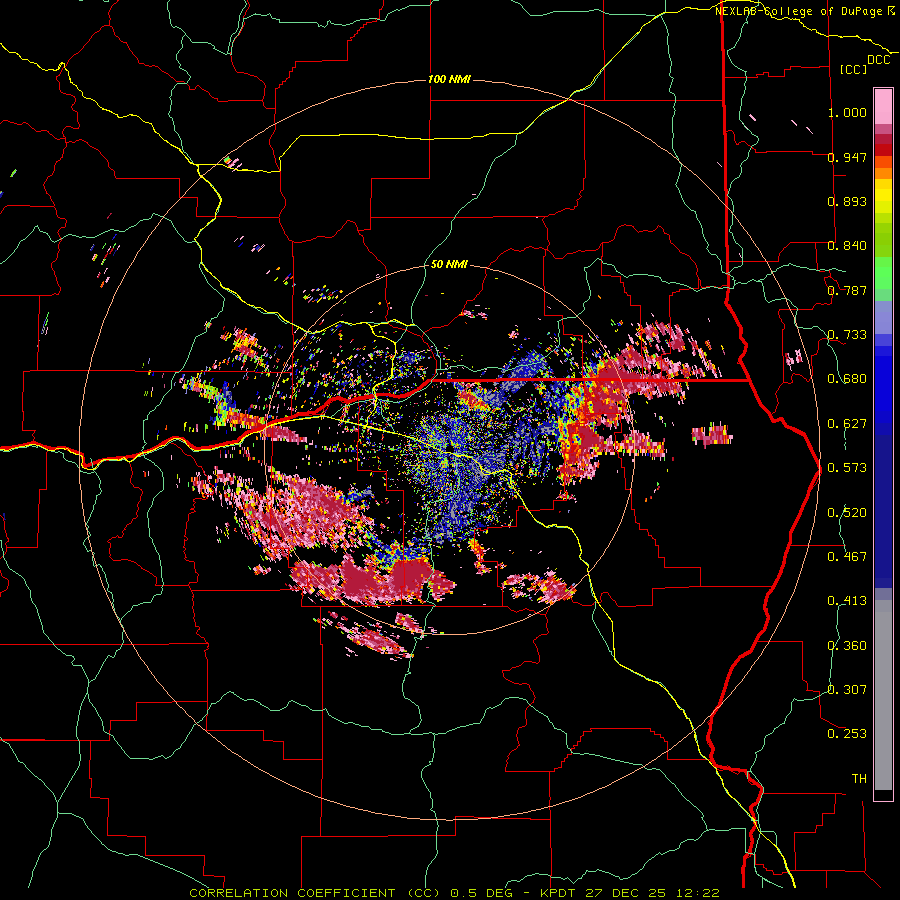Viewport: 900px width, 900px height.
Task: Click the 0.787 color scale value
Action: [847, 290]
